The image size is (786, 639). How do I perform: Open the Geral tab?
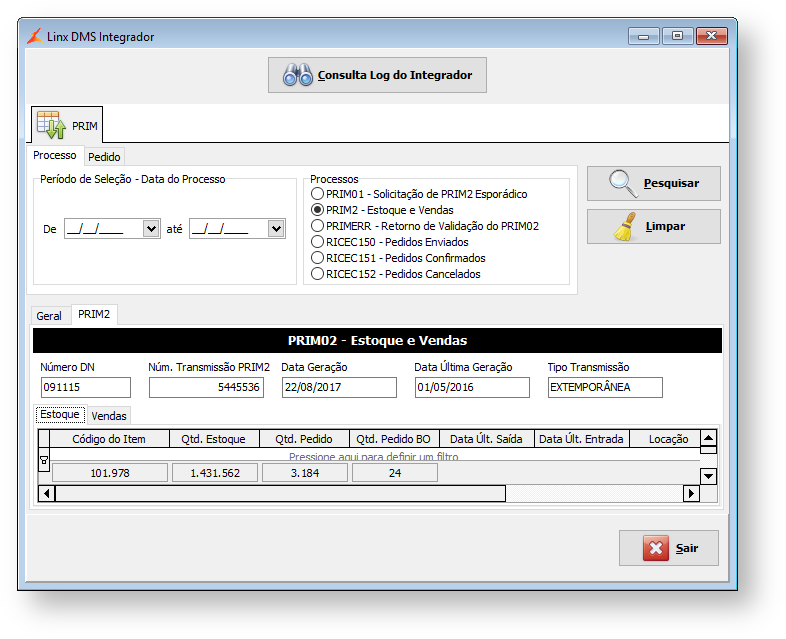(x=49, y=316)
